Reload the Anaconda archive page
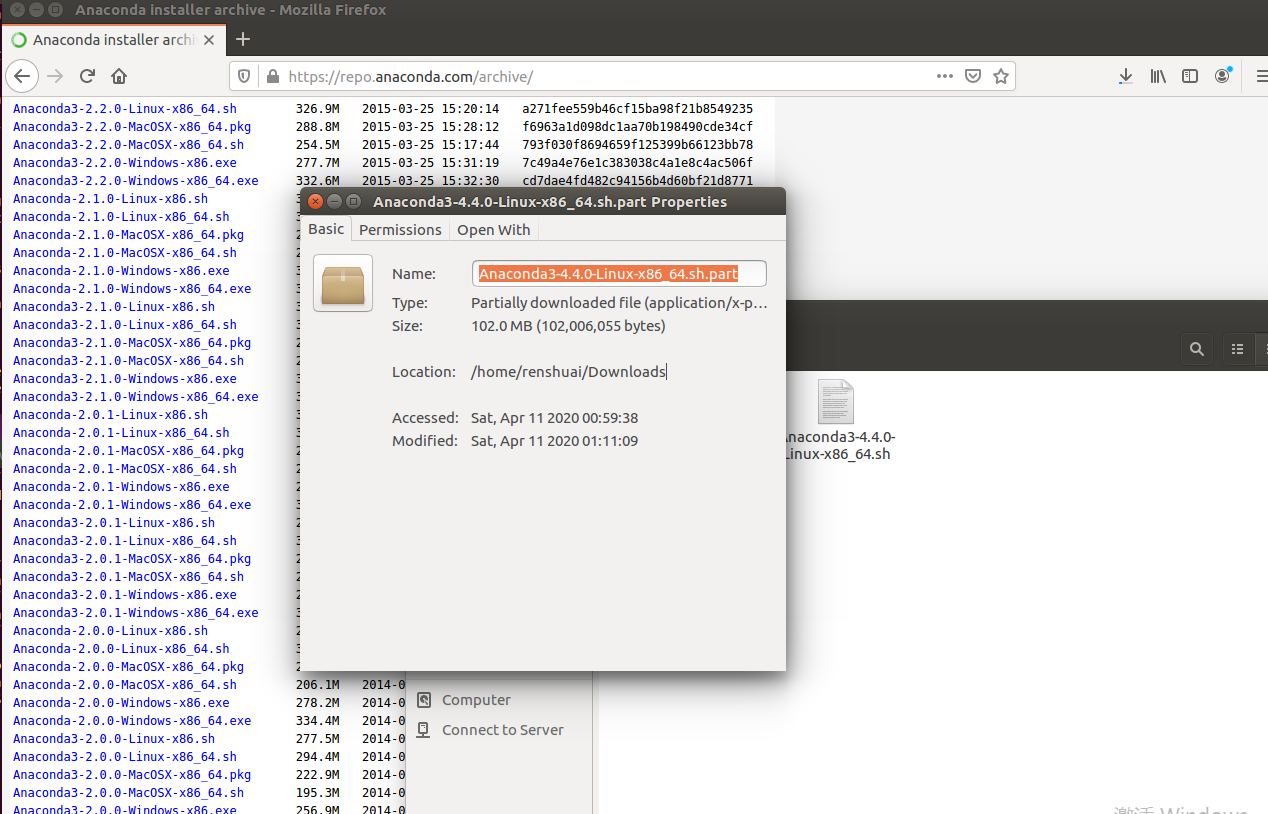The image size is (1268, 814). tap(86, 75)
